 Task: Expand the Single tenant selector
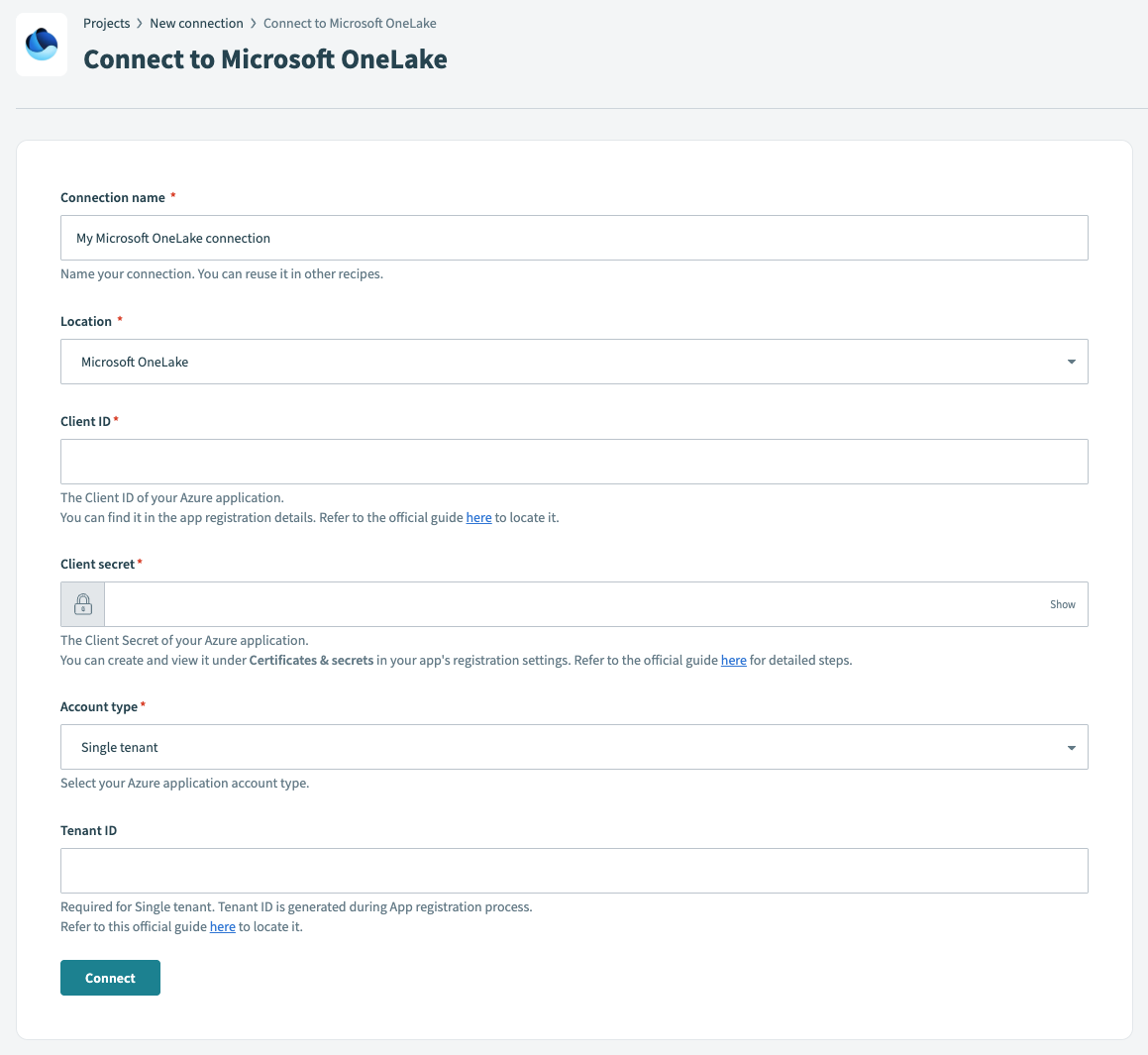[x=574, y=747]
